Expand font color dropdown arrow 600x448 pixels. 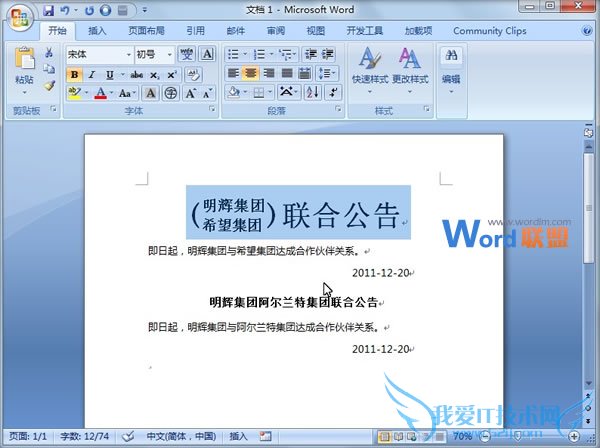coord(111,93)
